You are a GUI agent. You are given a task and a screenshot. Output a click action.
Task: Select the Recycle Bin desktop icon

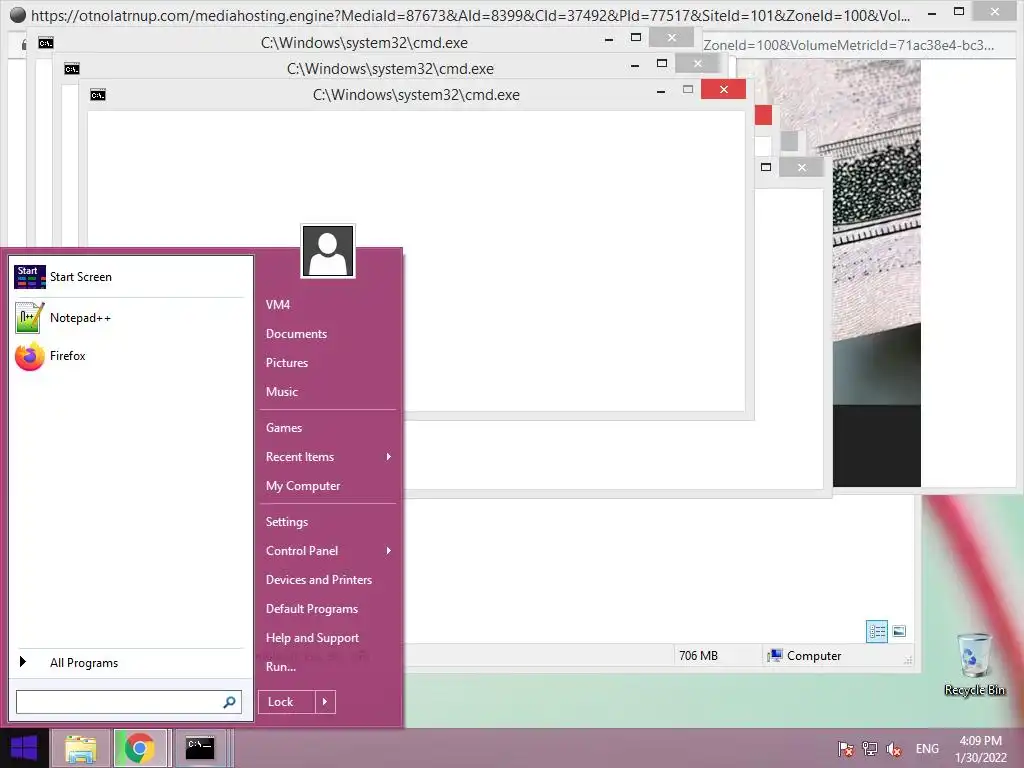click(x=974, y=665)
